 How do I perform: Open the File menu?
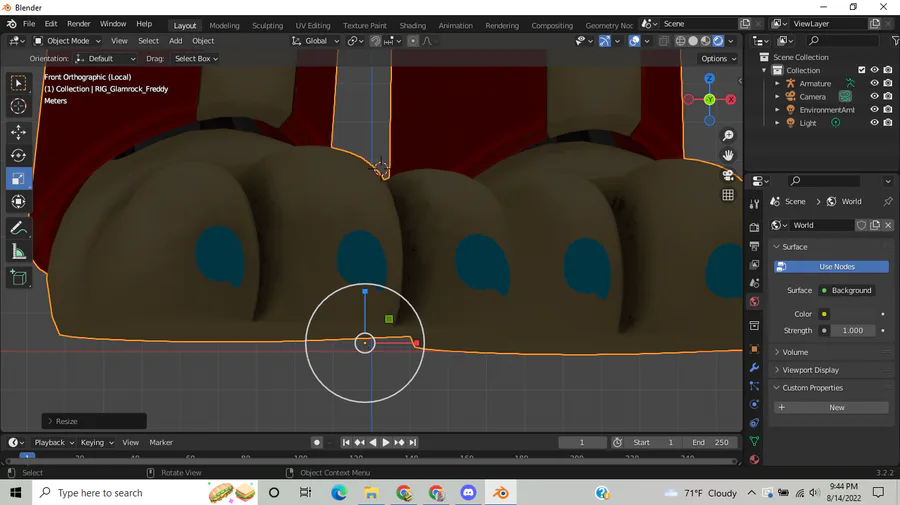pyautogui.click(x=29, y=24)
